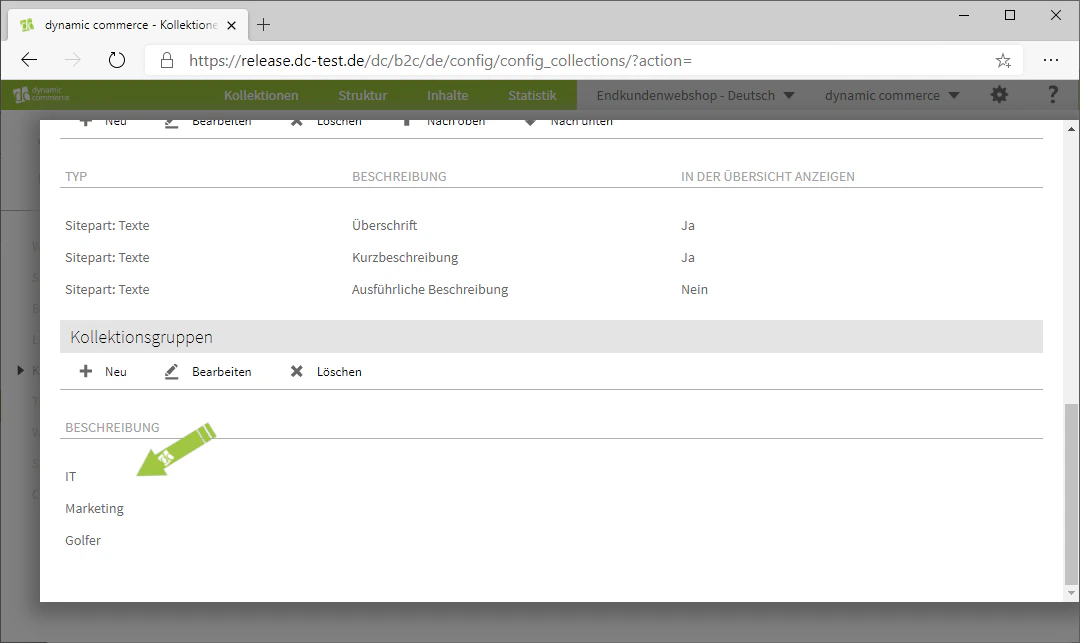Click scrollbar down arrow

click(1070, 593)
